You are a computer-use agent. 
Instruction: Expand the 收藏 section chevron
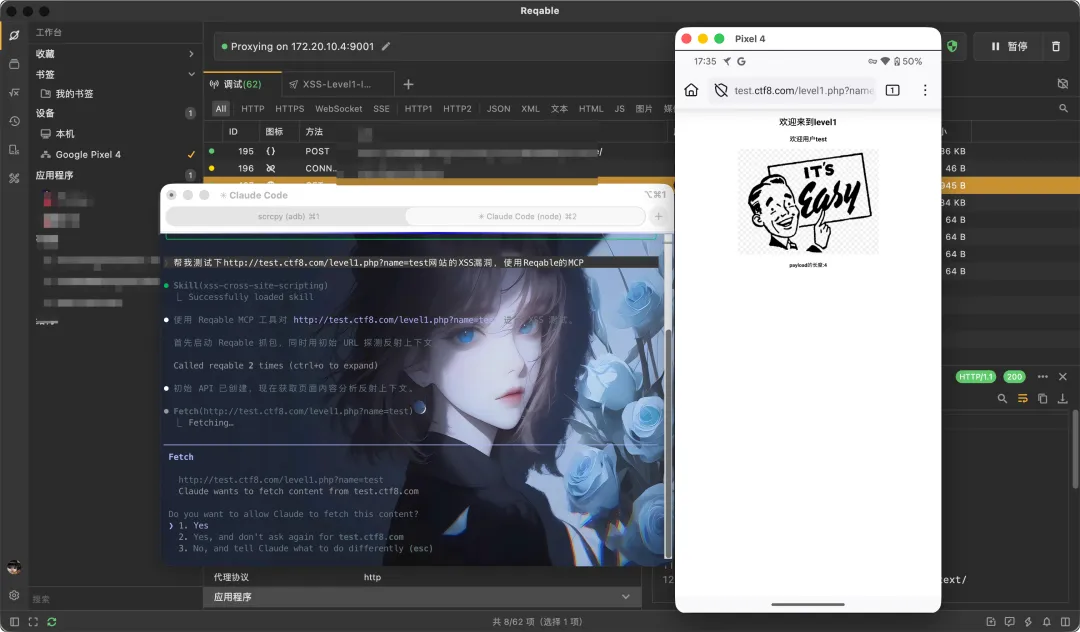[x=191, y=54]
